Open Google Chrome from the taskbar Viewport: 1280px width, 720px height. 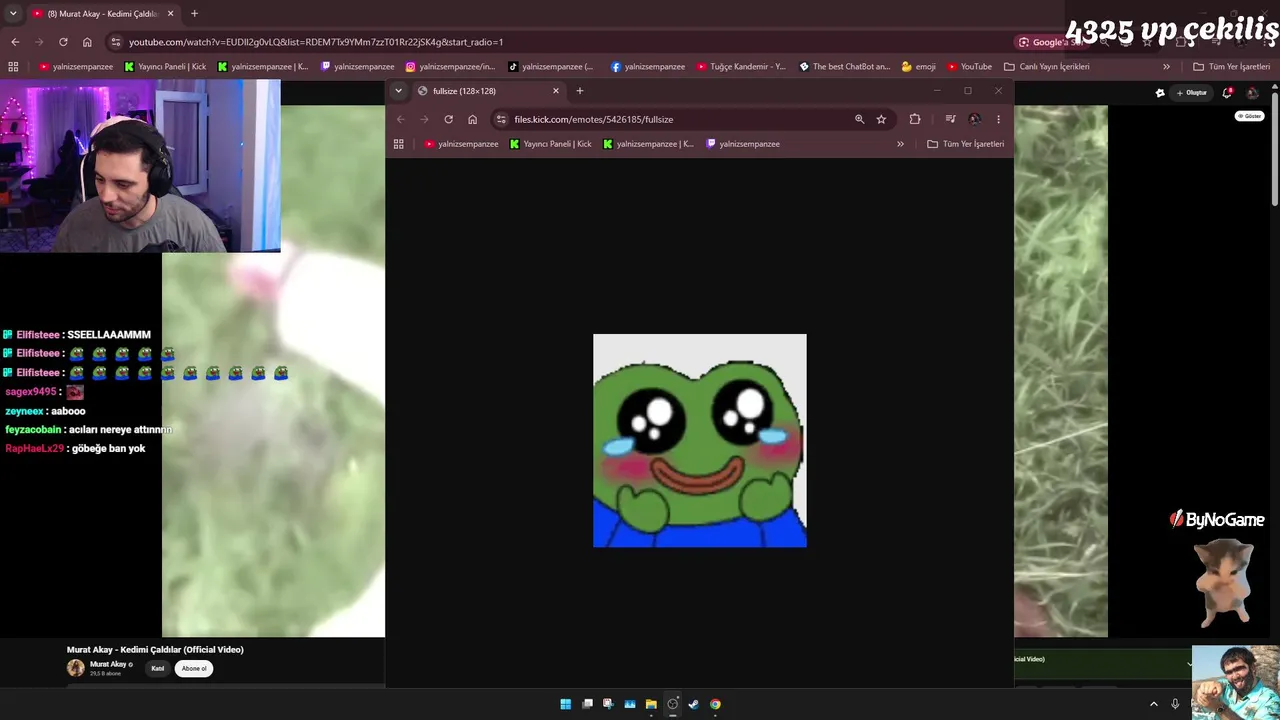point(715,704)
